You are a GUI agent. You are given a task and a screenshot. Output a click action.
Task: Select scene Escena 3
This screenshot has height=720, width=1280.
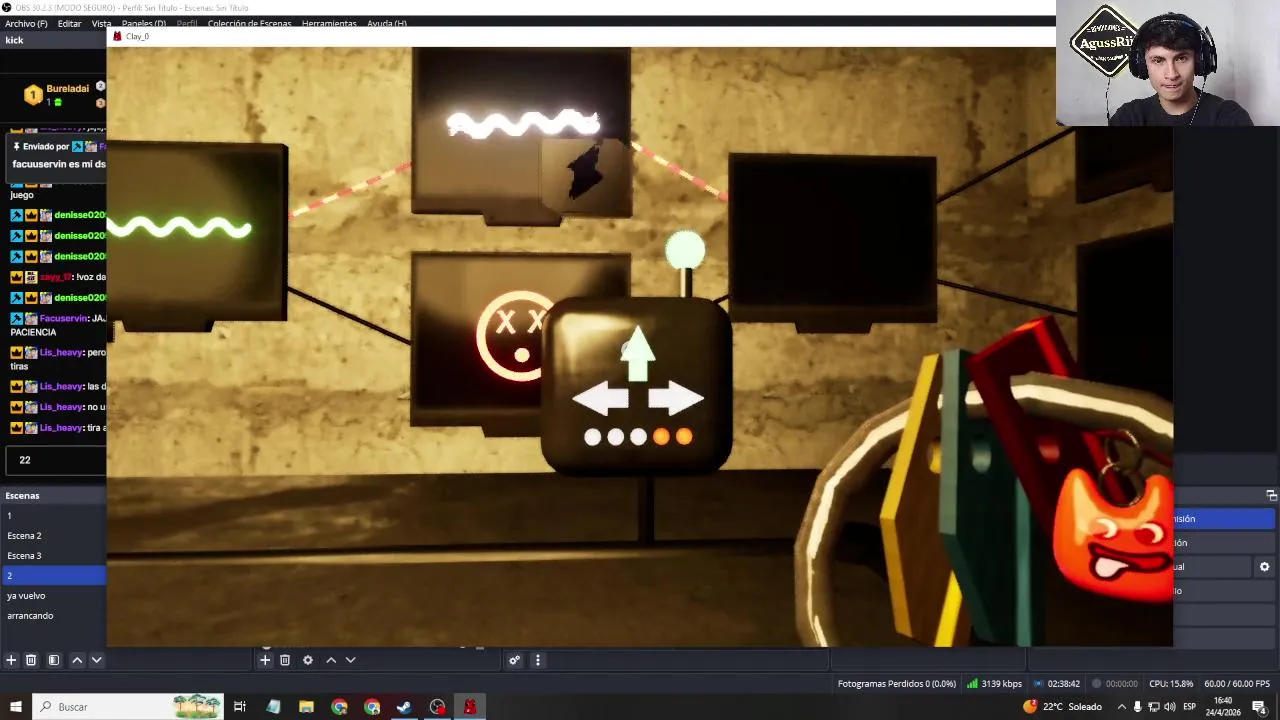click(53, 556)
